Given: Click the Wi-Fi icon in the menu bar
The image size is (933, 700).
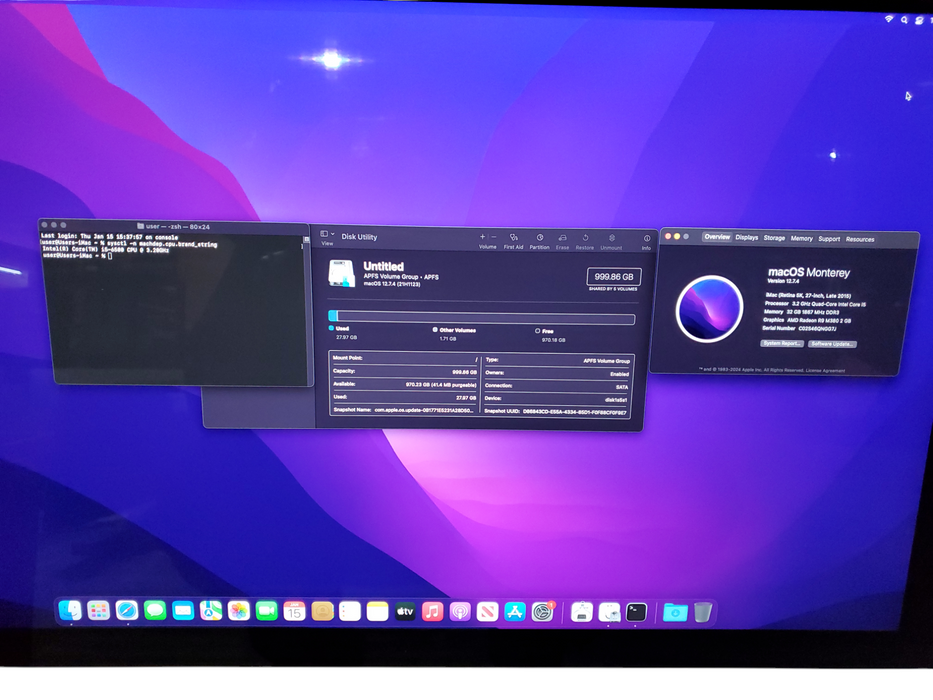Looking at the screenshot, I should coord(888,19).
